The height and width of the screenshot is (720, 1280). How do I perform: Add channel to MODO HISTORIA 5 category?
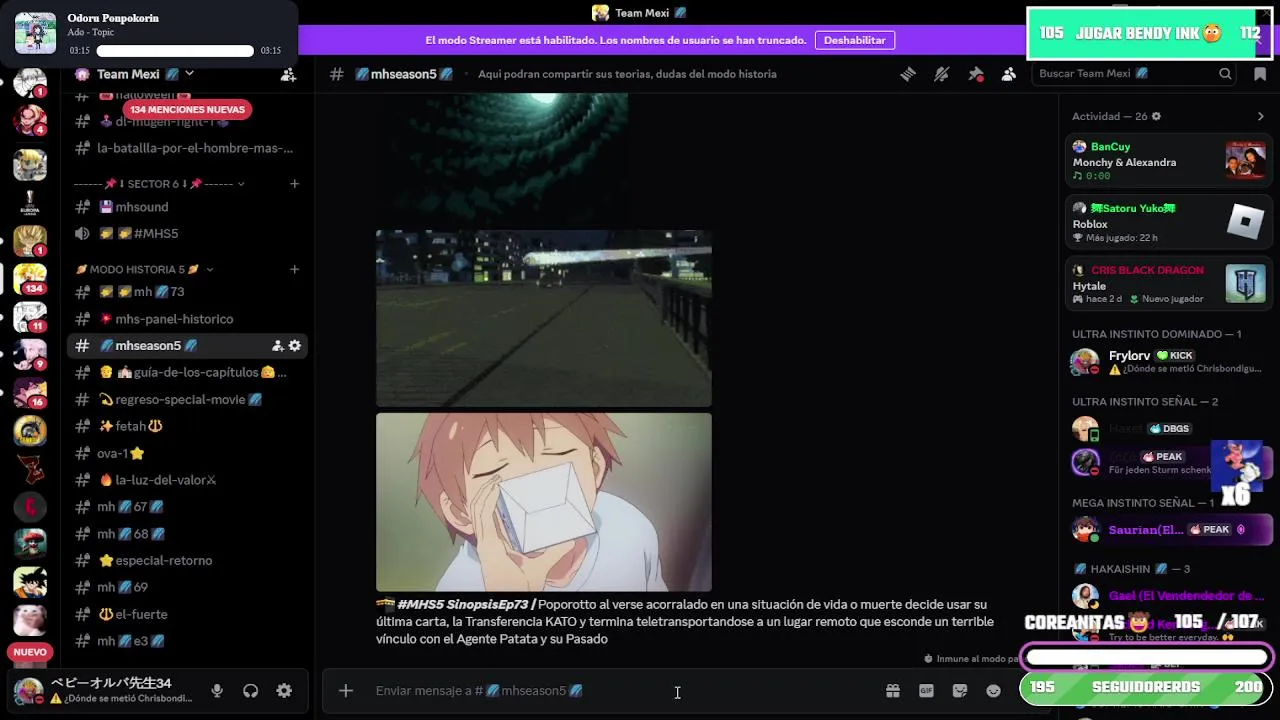coord(294,269)
